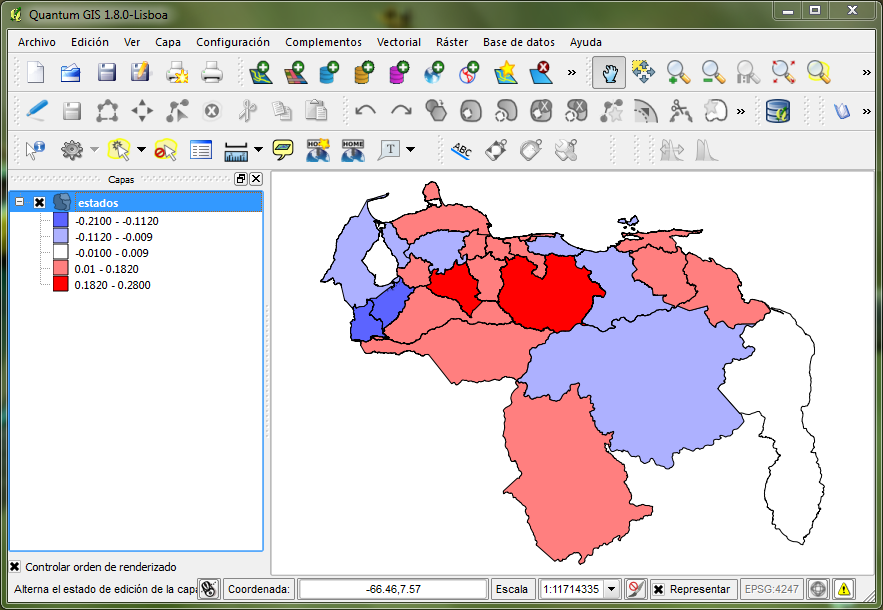This screenshot has width=883, height=610.
Task: Select the Pan map hand tool
Action: pos(609,73)
